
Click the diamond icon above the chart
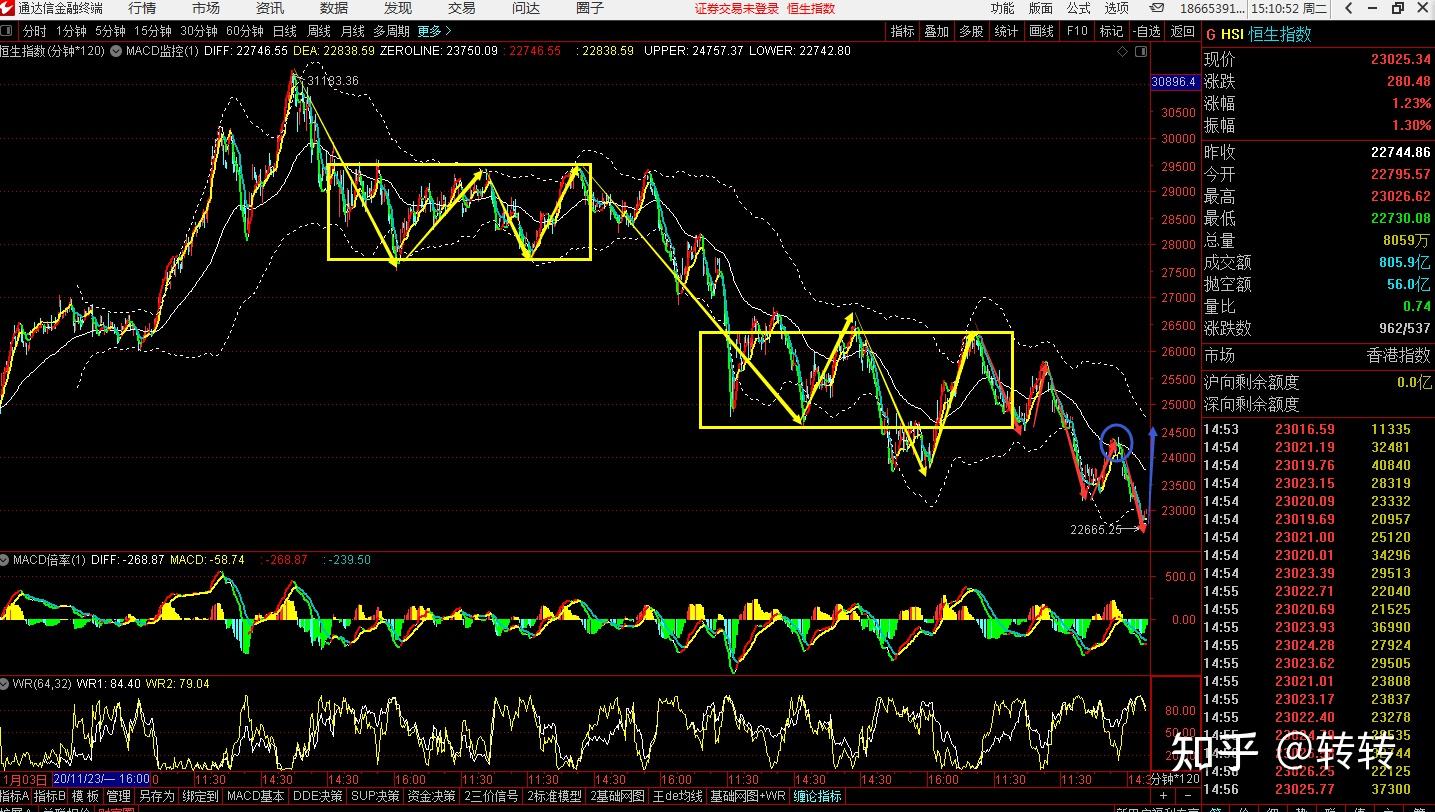click(1124, 51)
